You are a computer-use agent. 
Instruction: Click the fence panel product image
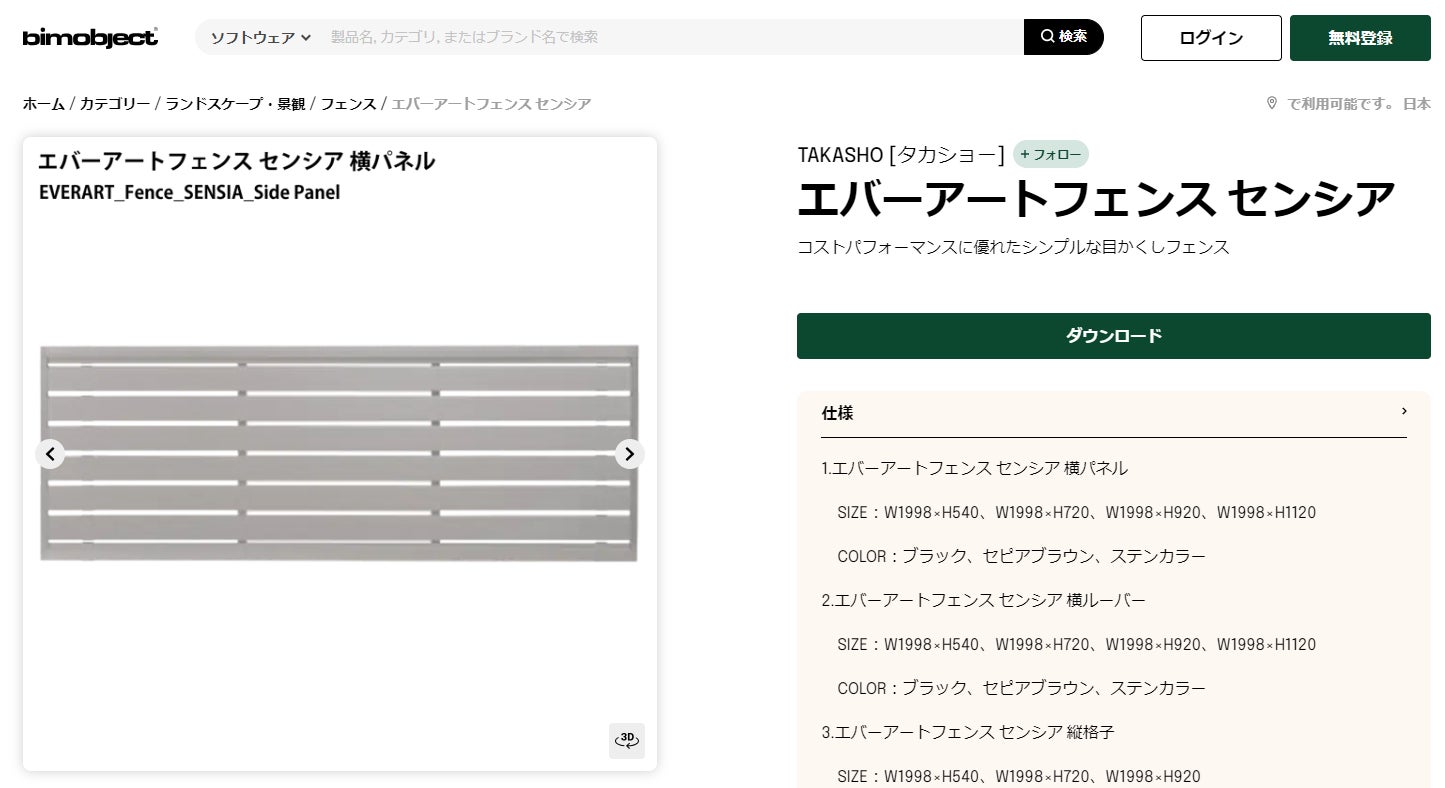click(x=339, y=453)
